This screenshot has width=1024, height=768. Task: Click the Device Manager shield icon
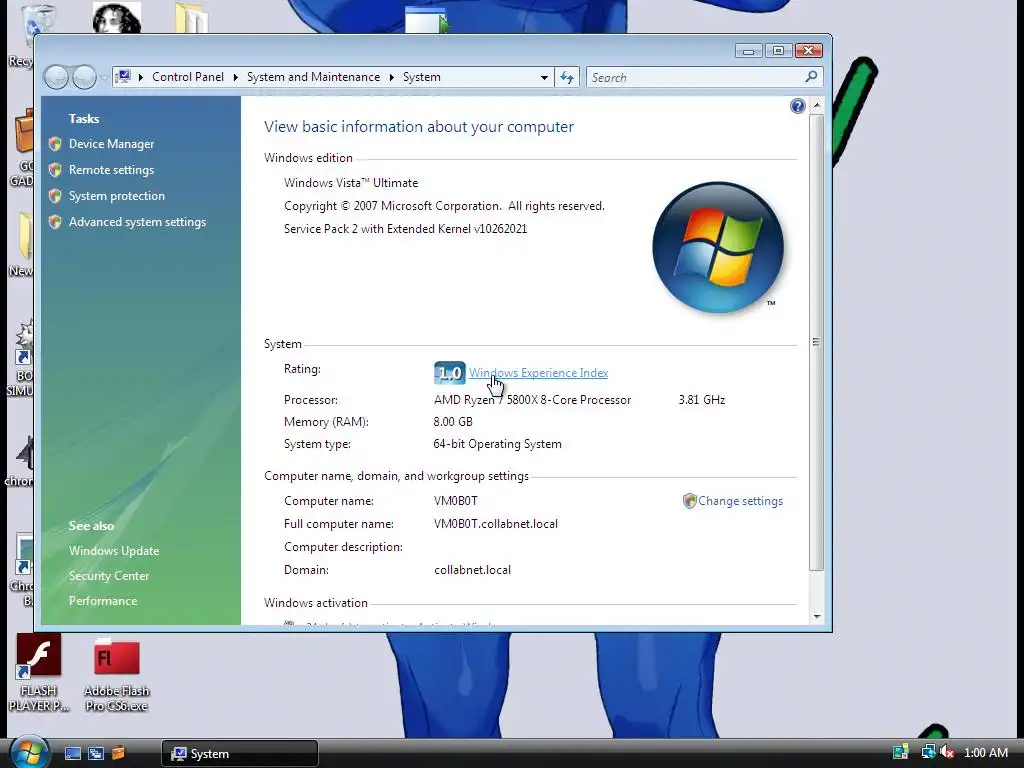(55, 144)
